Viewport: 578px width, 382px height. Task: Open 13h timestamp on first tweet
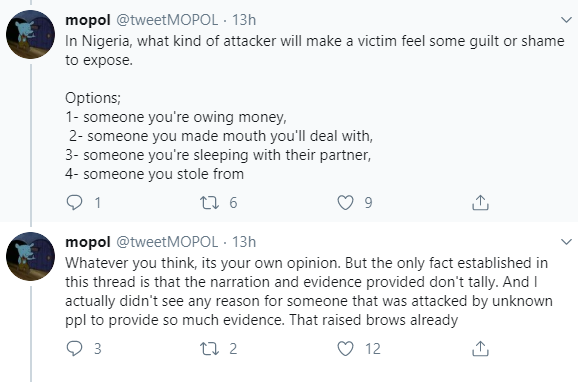pyautogui.click(x=244, y=20)
